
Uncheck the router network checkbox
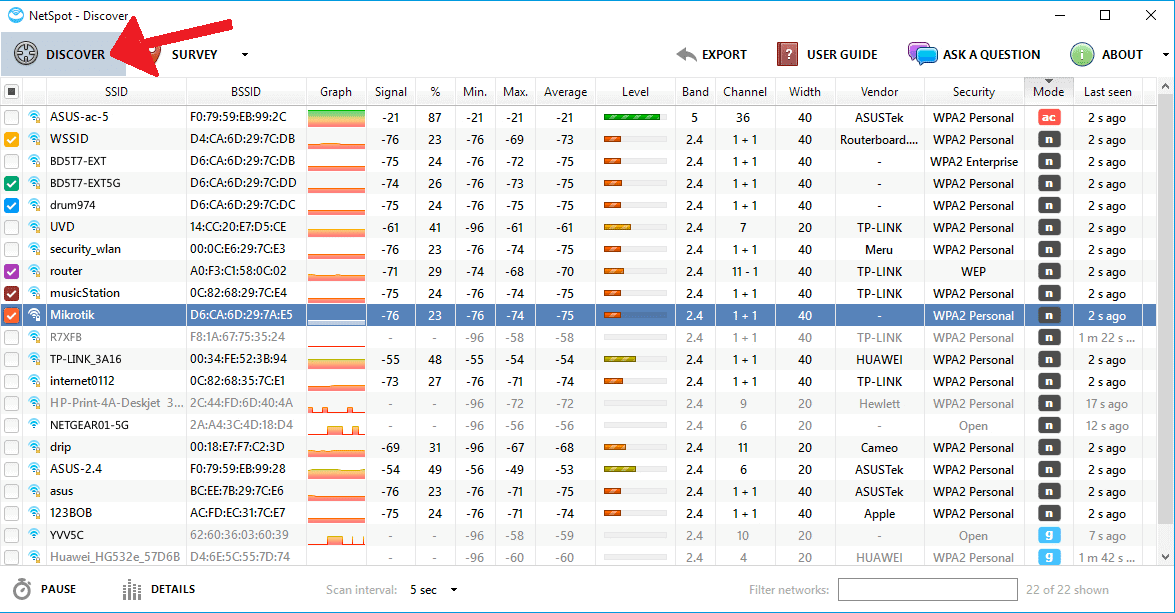click(x=11, y=271)
